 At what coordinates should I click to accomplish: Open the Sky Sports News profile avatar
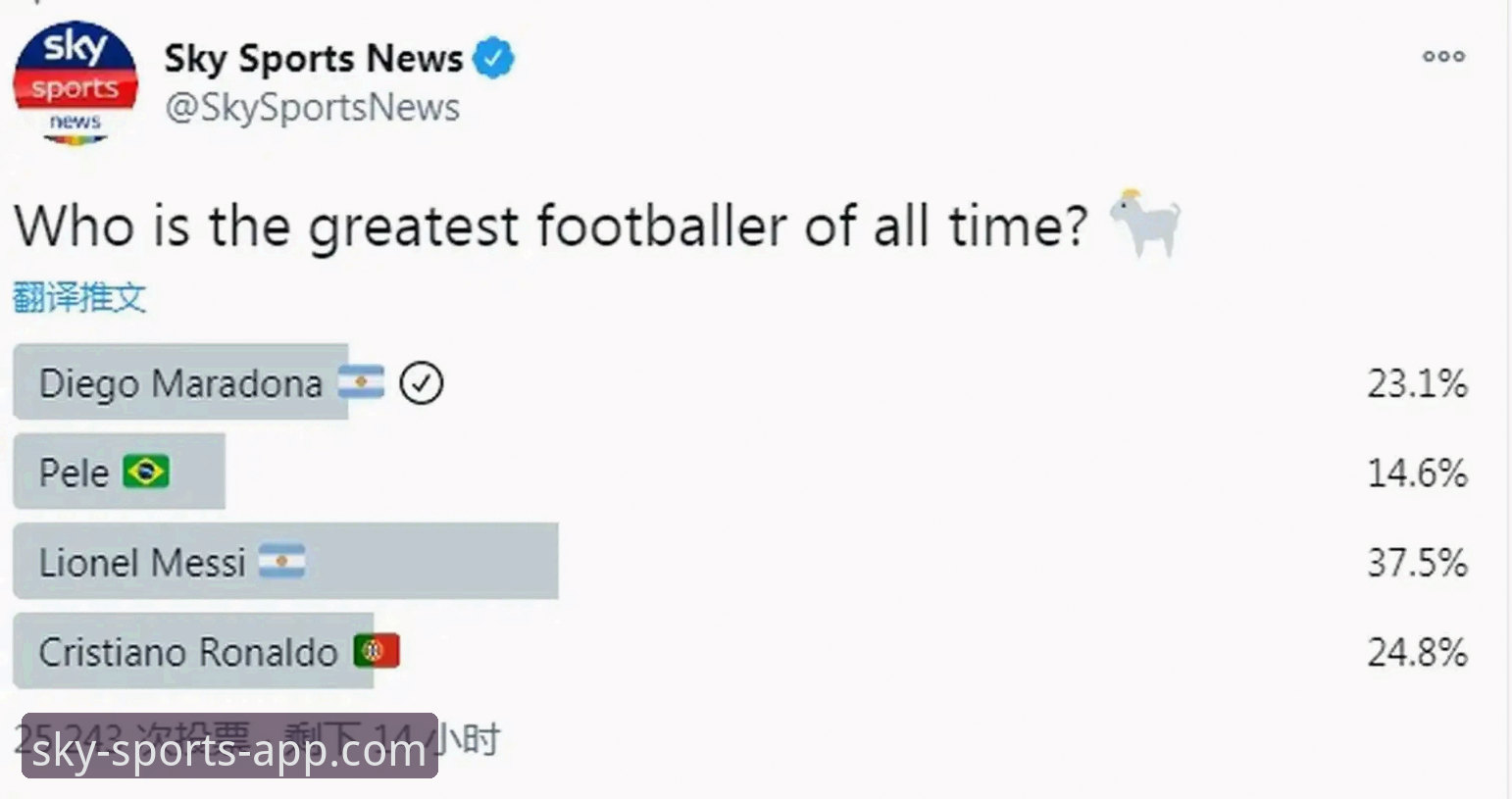coord(76,84)
